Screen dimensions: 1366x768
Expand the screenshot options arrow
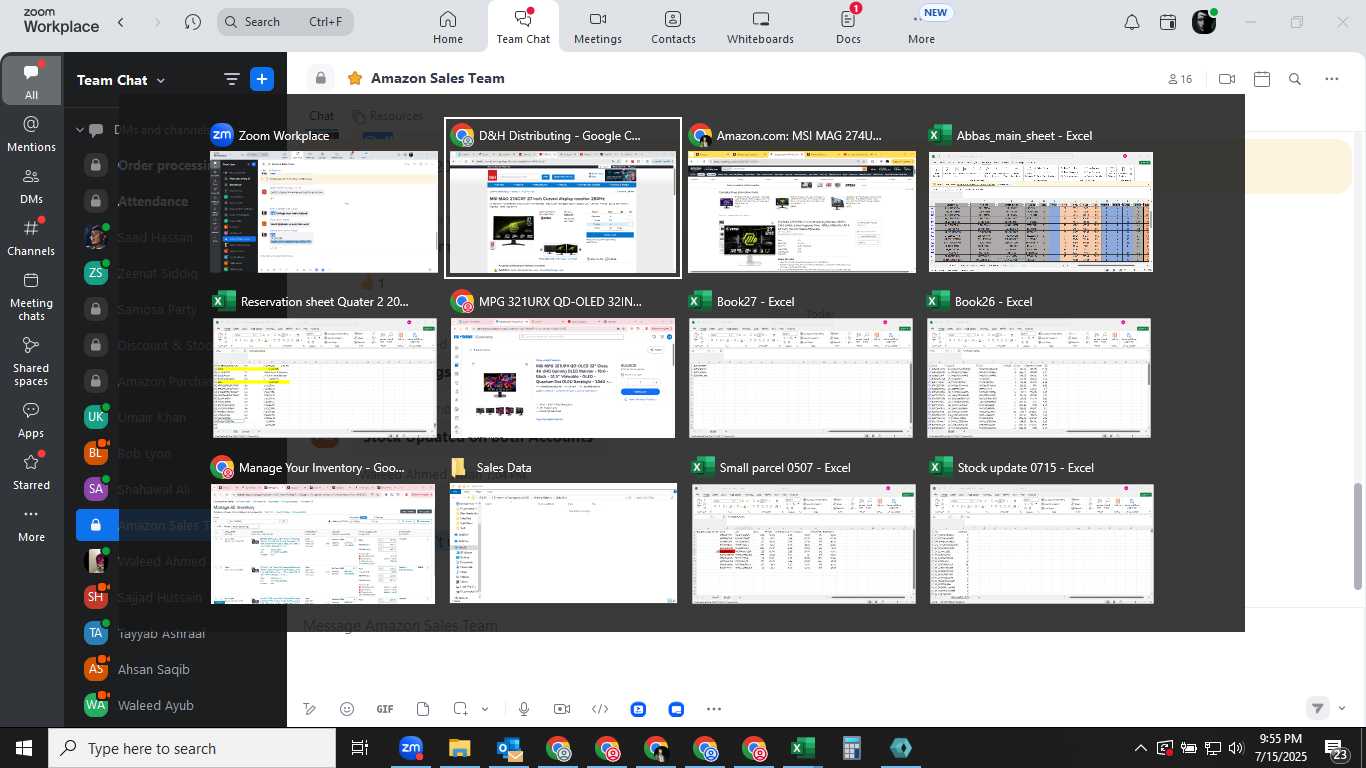point(485,709)
